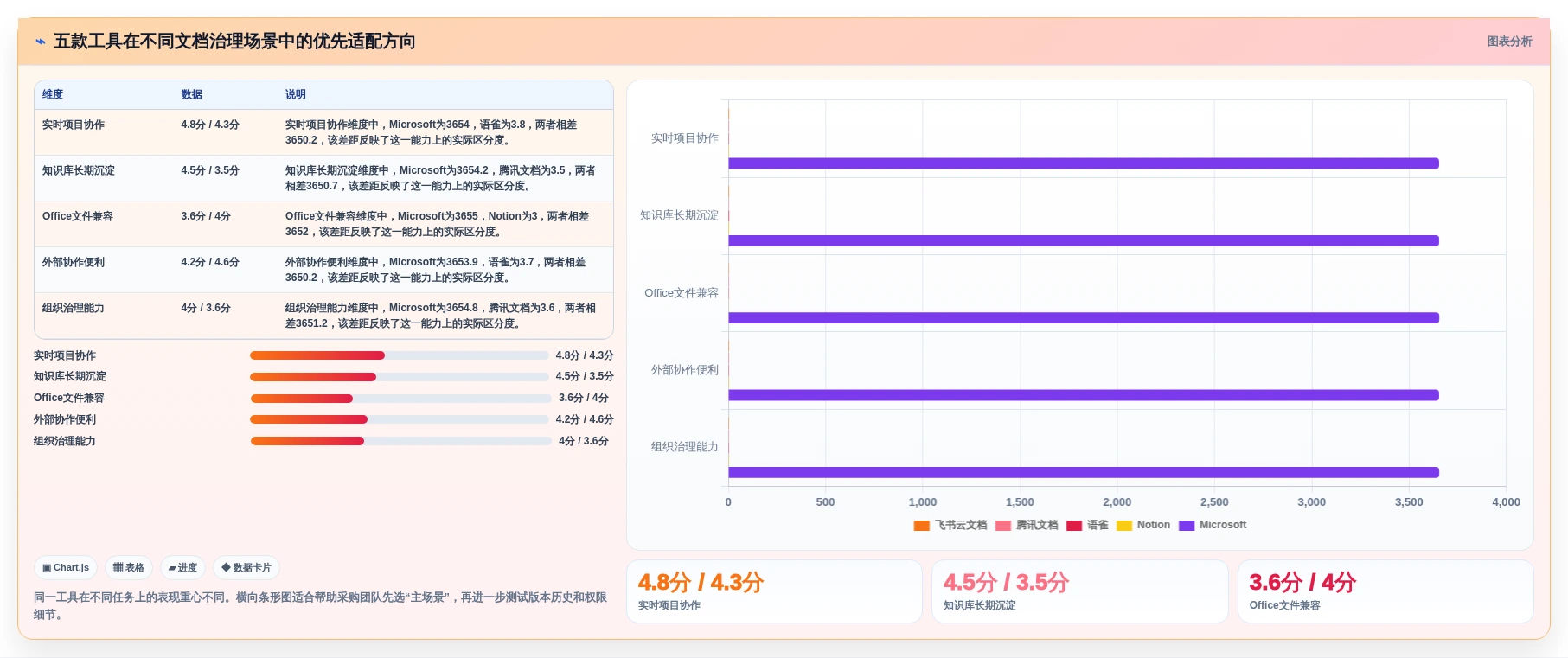The image size is (1568, 658).
Task: Open the Office文件兼容 data card
Action: tap(1386, 591)
